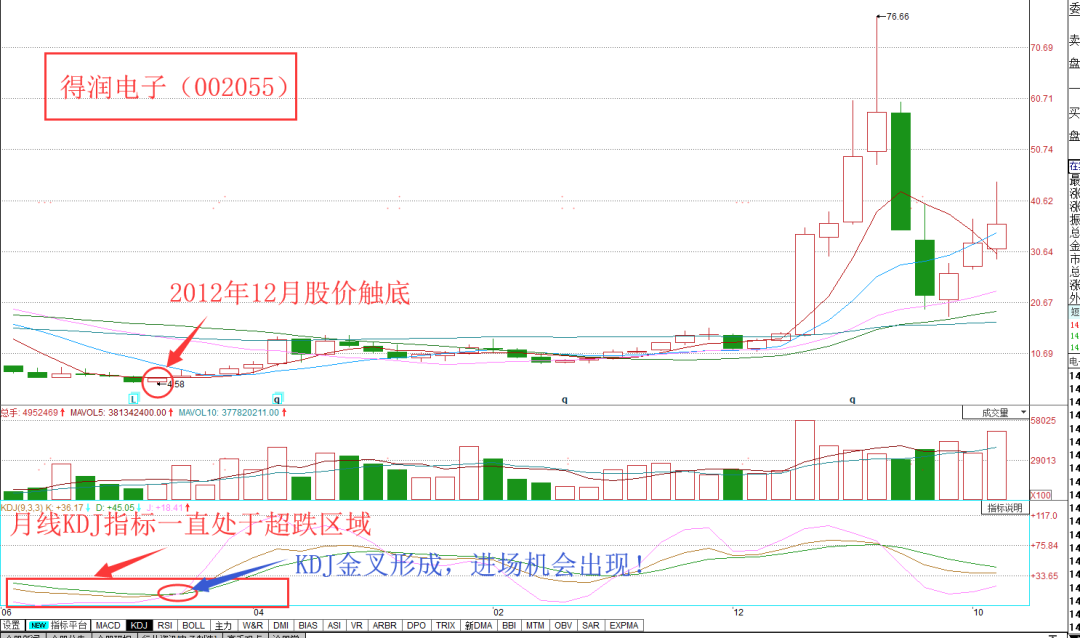Switch to the RSI indicator tab
Screen dimensions: 1080x638
coord(165,626)
